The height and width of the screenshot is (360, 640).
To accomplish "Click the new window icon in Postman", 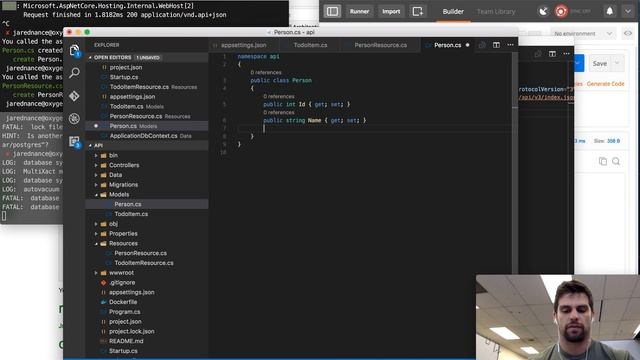I will point(418,11).
